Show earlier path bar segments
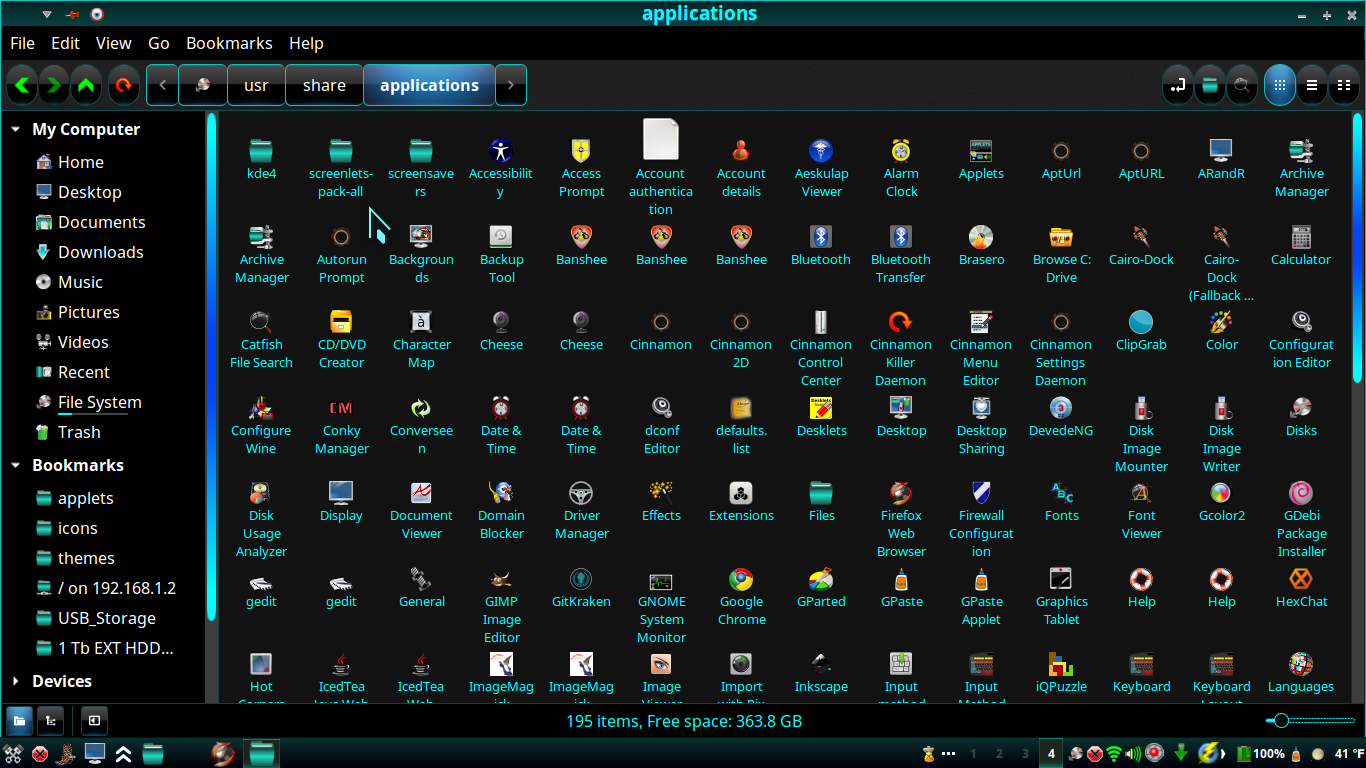 162,85
